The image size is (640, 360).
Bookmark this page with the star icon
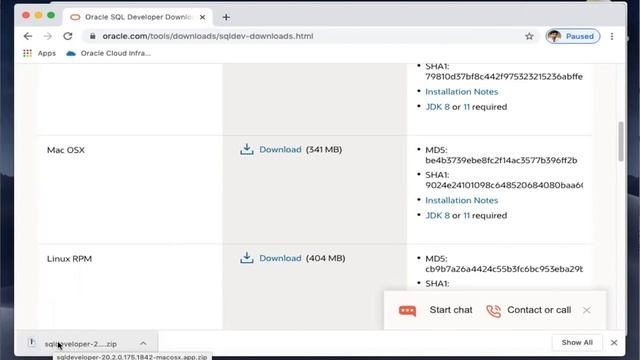click(x=529, y=36)
